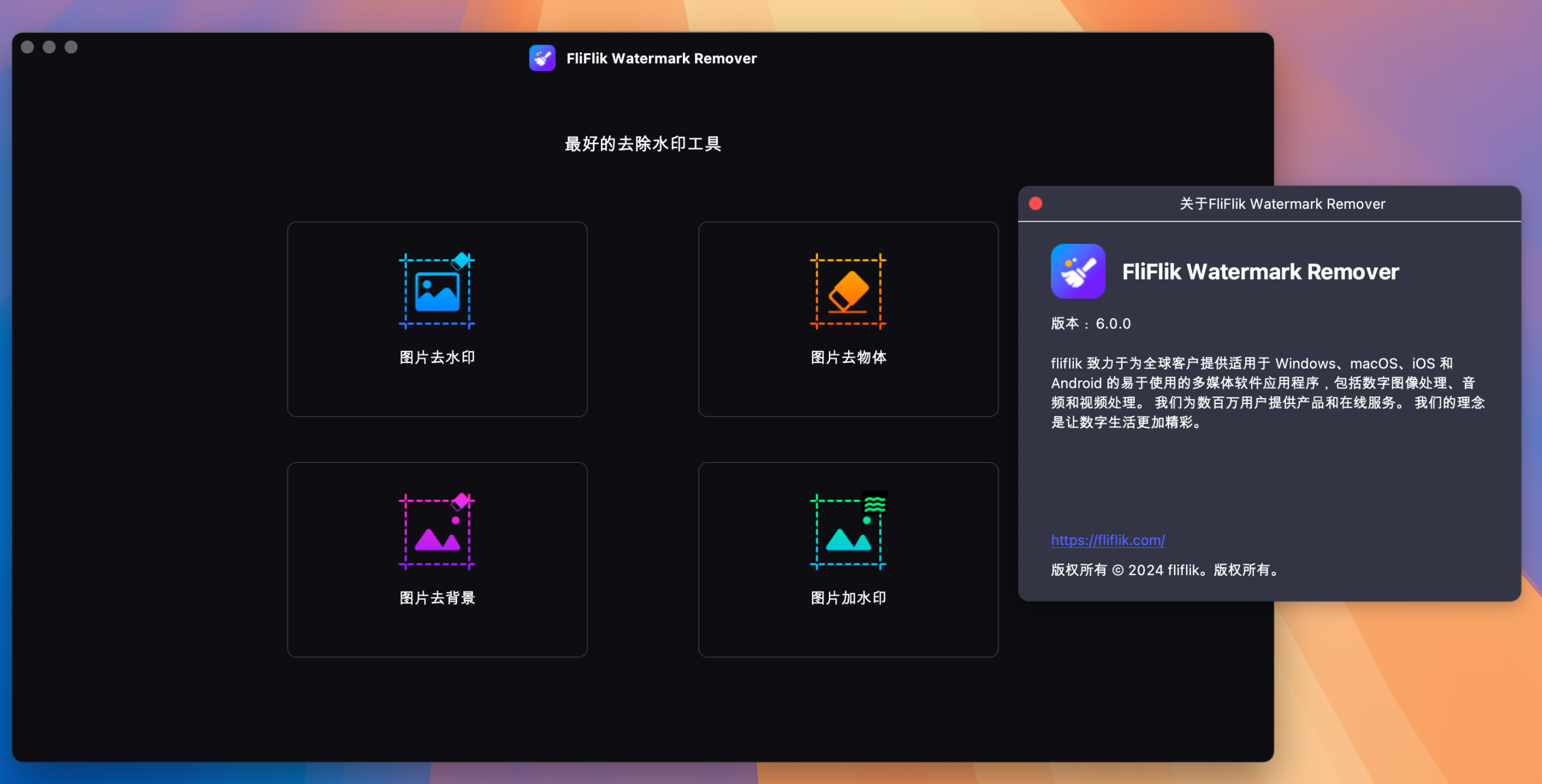Click the 版权所有 © 2024 fliflik copyright line
This screenshot has width=1542, height=784.
click(x=1165, y=570)
